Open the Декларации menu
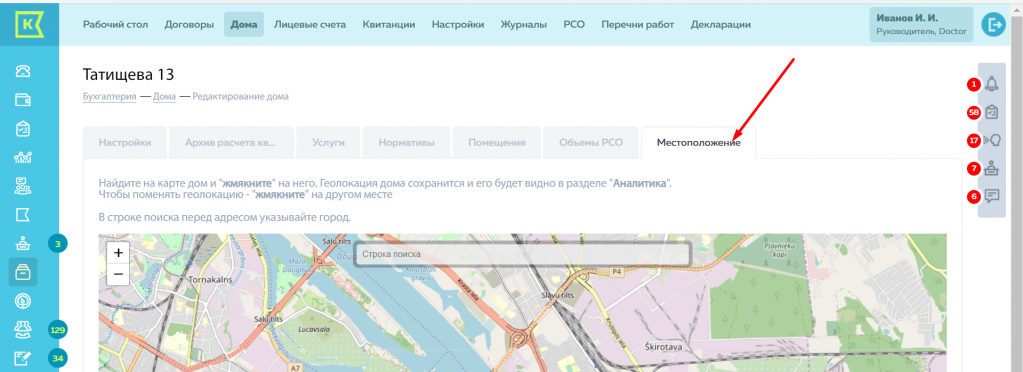Image resolution: width=1023 pixels, height=372 pixels. point(721,25)
